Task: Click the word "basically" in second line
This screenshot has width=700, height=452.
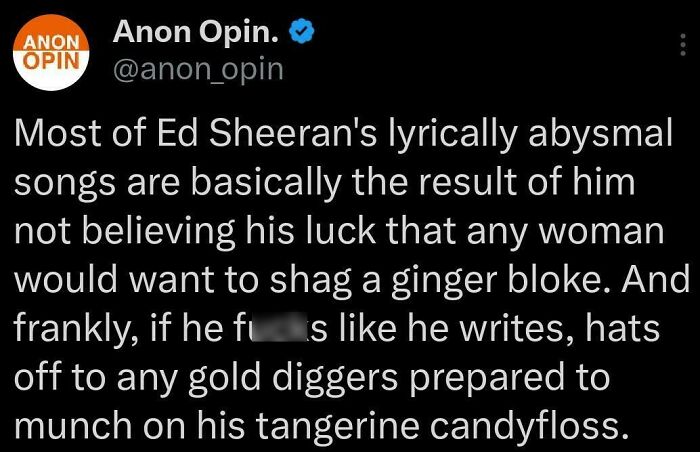Action: tap(266, 184)
